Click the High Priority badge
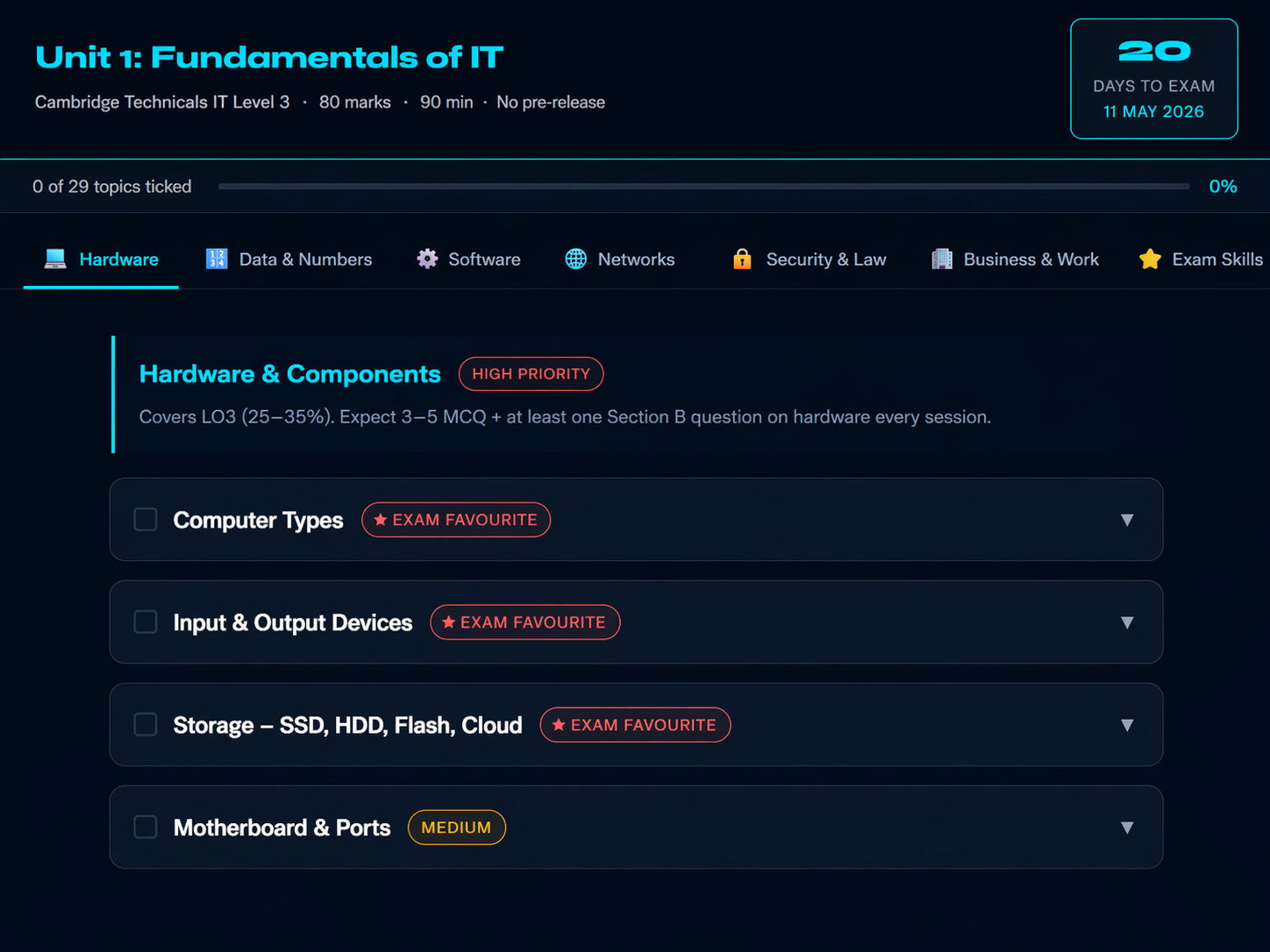1270x952 pixels. (x=531, y=374)
